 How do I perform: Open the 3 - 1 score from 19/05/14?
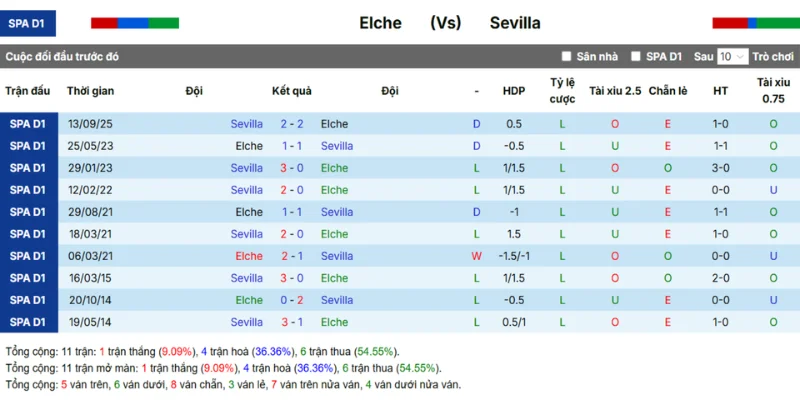(292, 322)
